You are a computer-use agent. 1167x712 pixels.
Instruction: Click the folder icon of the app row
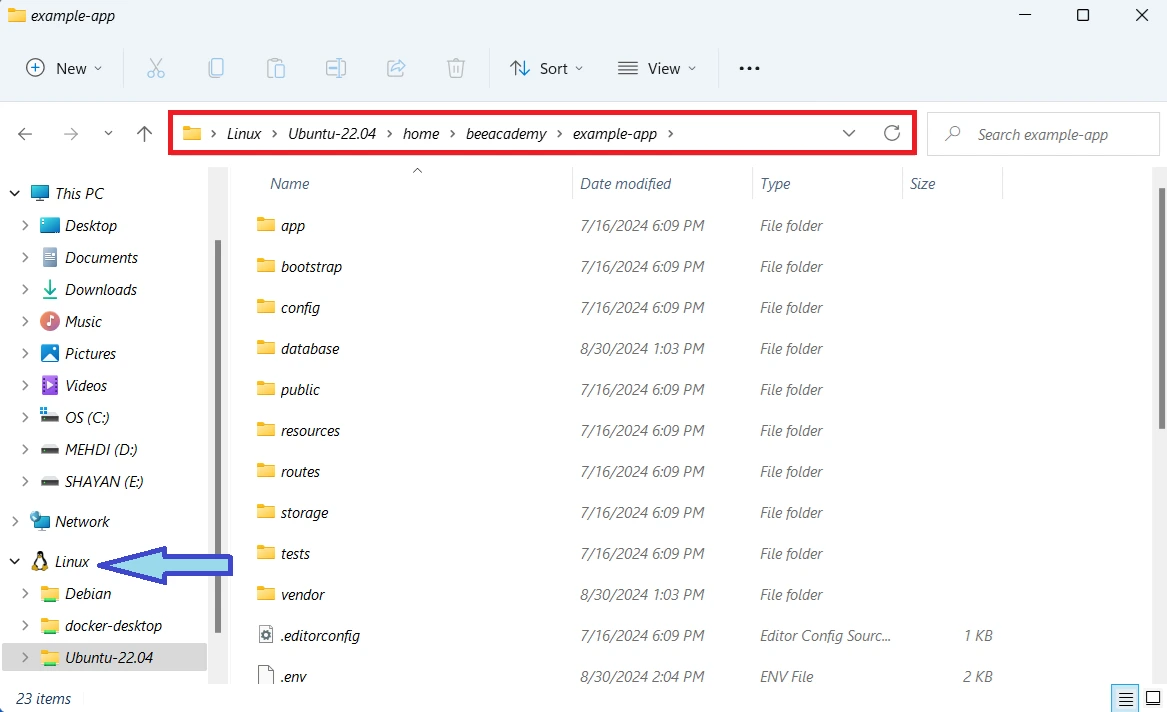[266, 225]
